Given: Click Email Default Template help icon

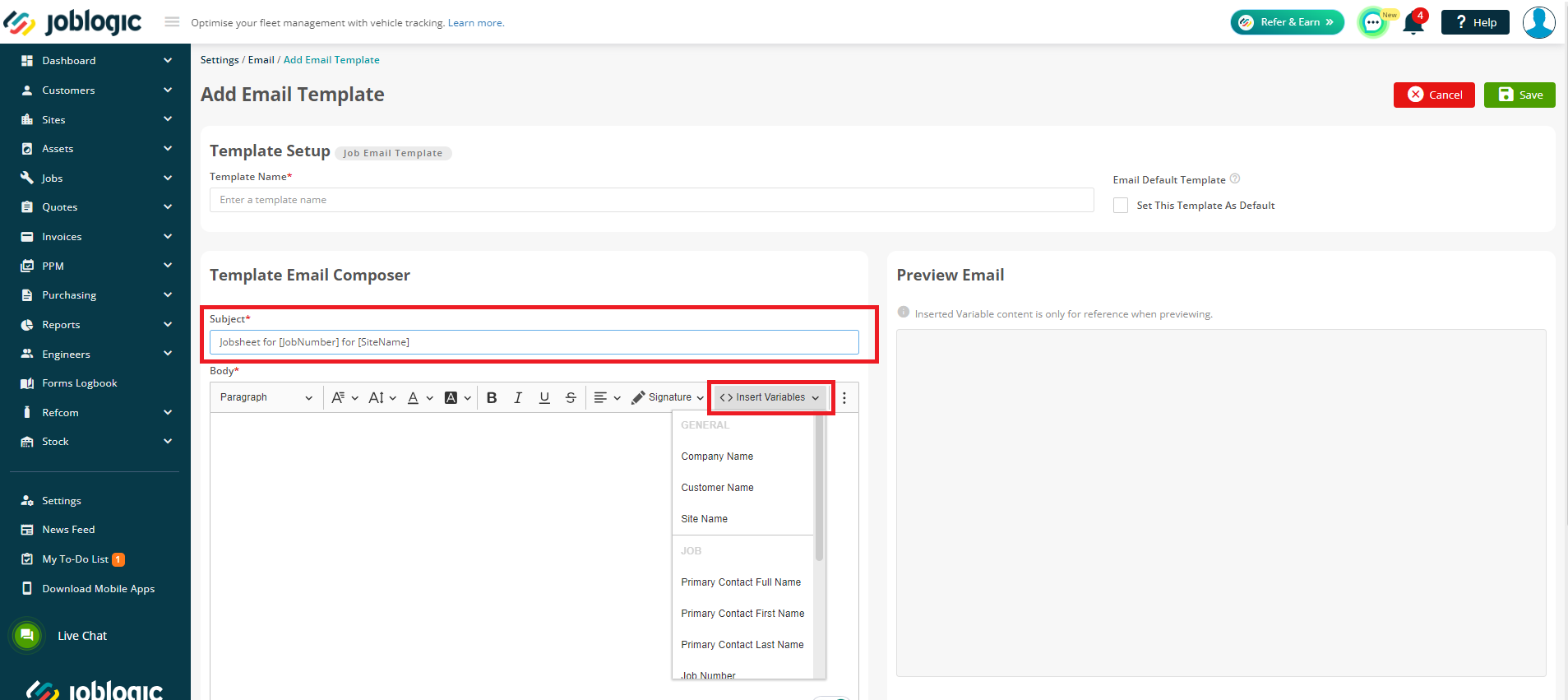Looking at the screenshot, I should (x=1235, y=179).
